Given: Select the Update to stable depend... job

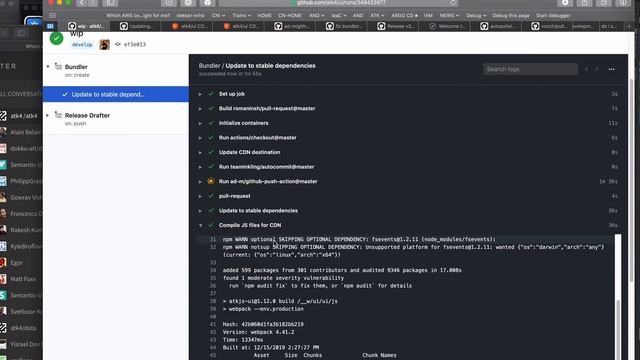Looking at the screenshot, I should click(116, 94).
